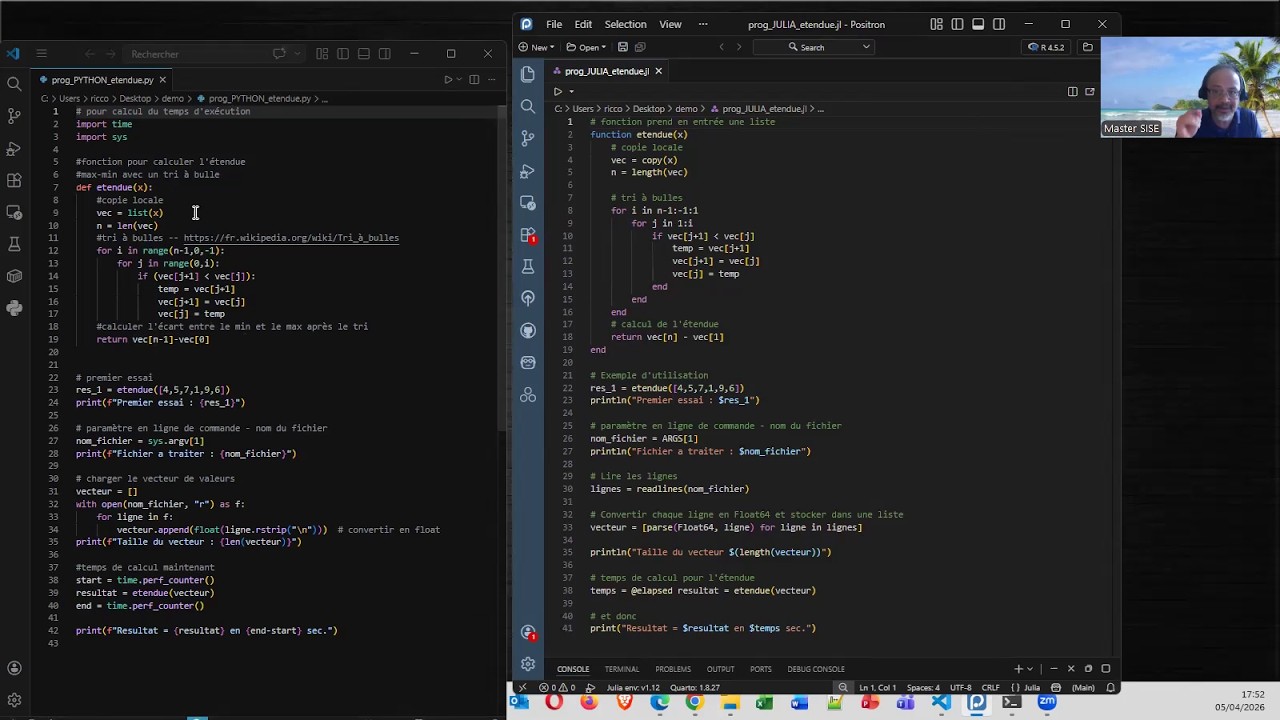
Task: Open Google Chrome from the taskbar
Action: (694, 703)
